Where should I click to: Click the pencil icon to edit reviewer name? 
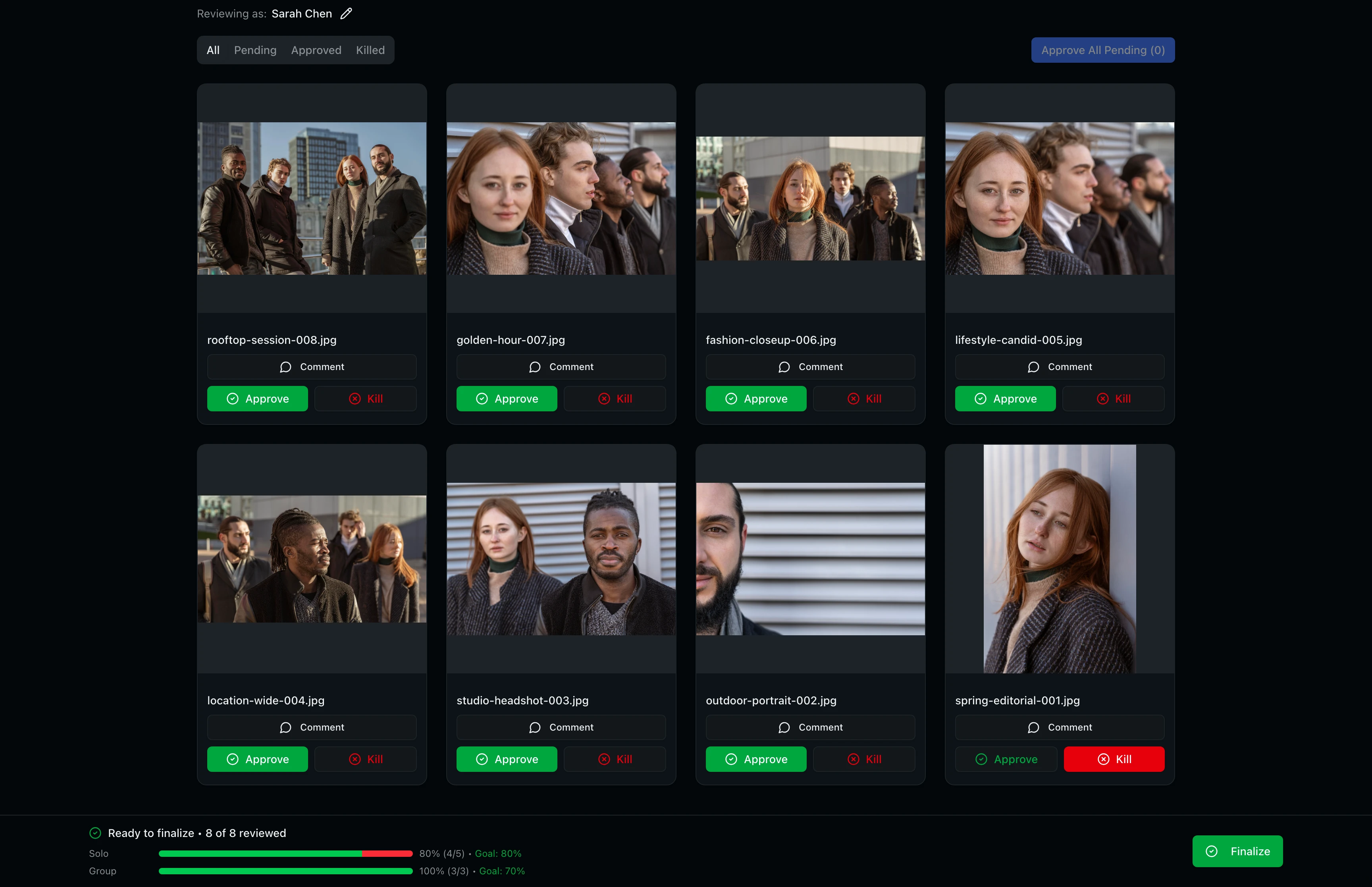point(346,13)
